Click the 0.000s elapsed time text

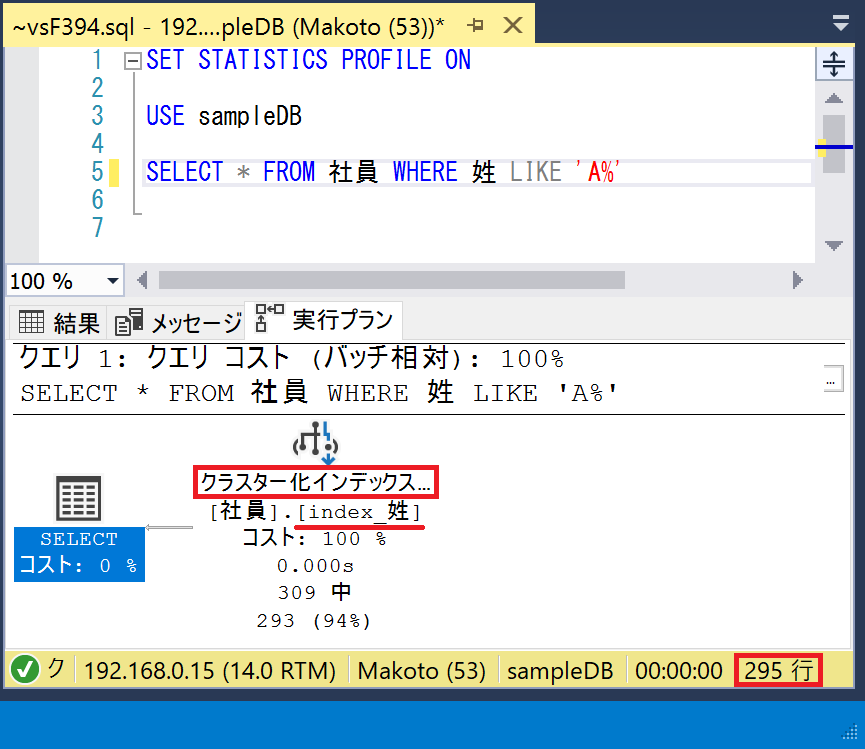point(316,566)
